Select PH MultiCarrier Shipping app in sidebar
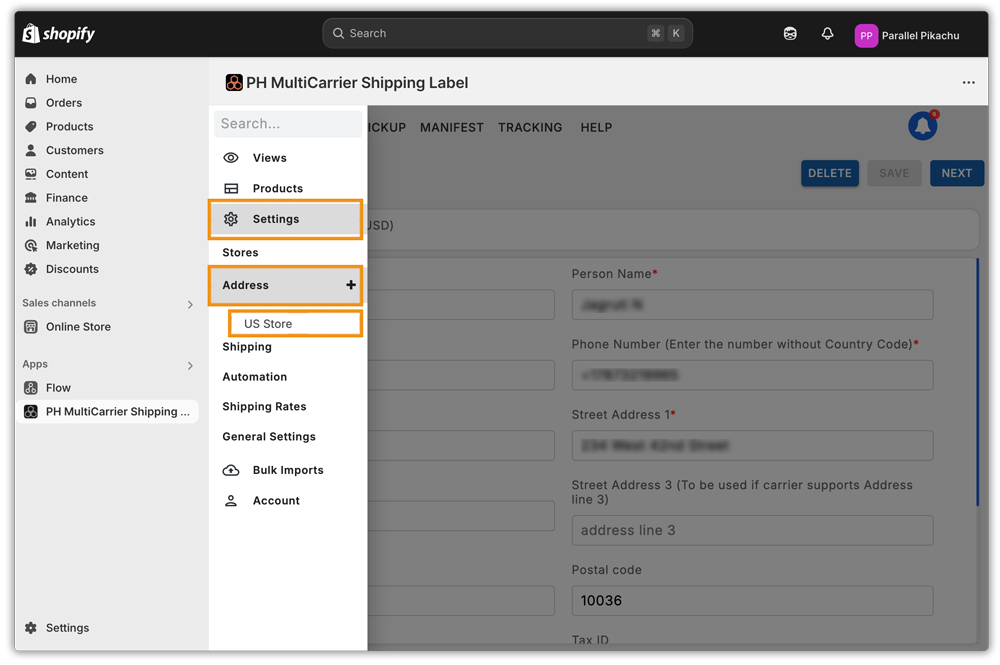Image resolution: width=1000 pixels, height=665 pixels. tap(107, 411)
